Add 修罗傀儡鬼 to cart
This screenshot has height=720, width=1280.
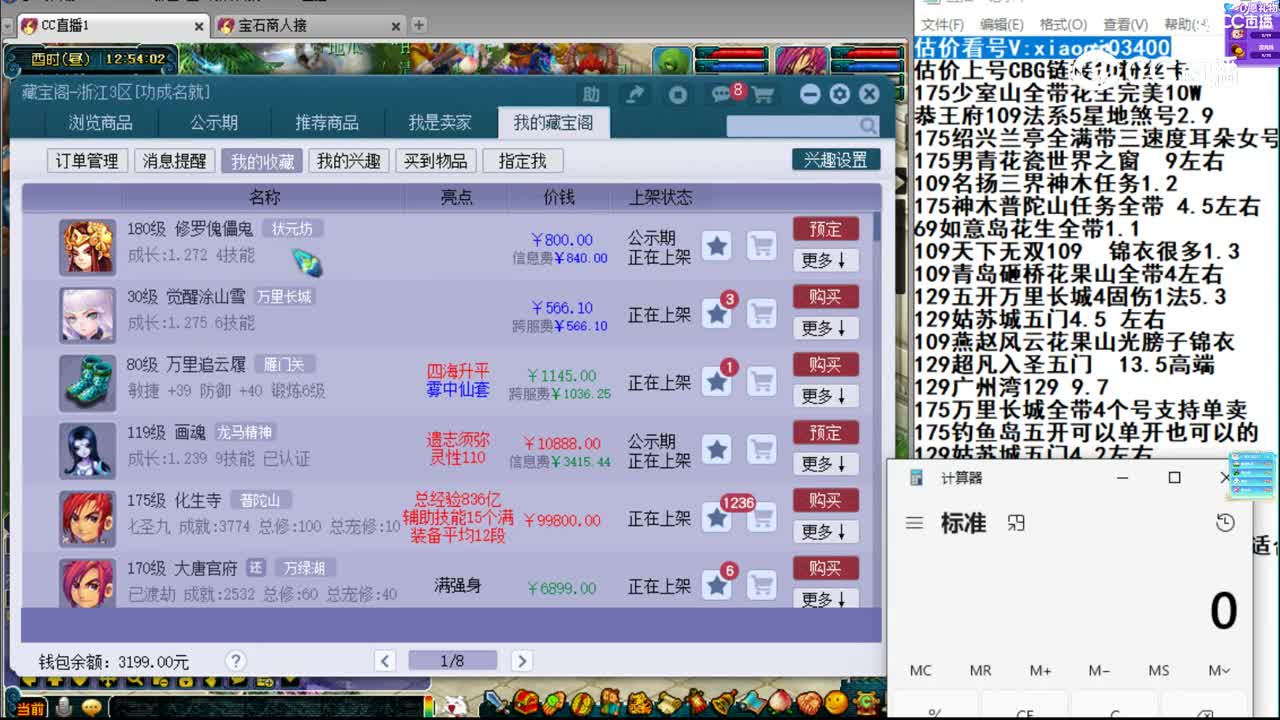(x=762, y=245)
